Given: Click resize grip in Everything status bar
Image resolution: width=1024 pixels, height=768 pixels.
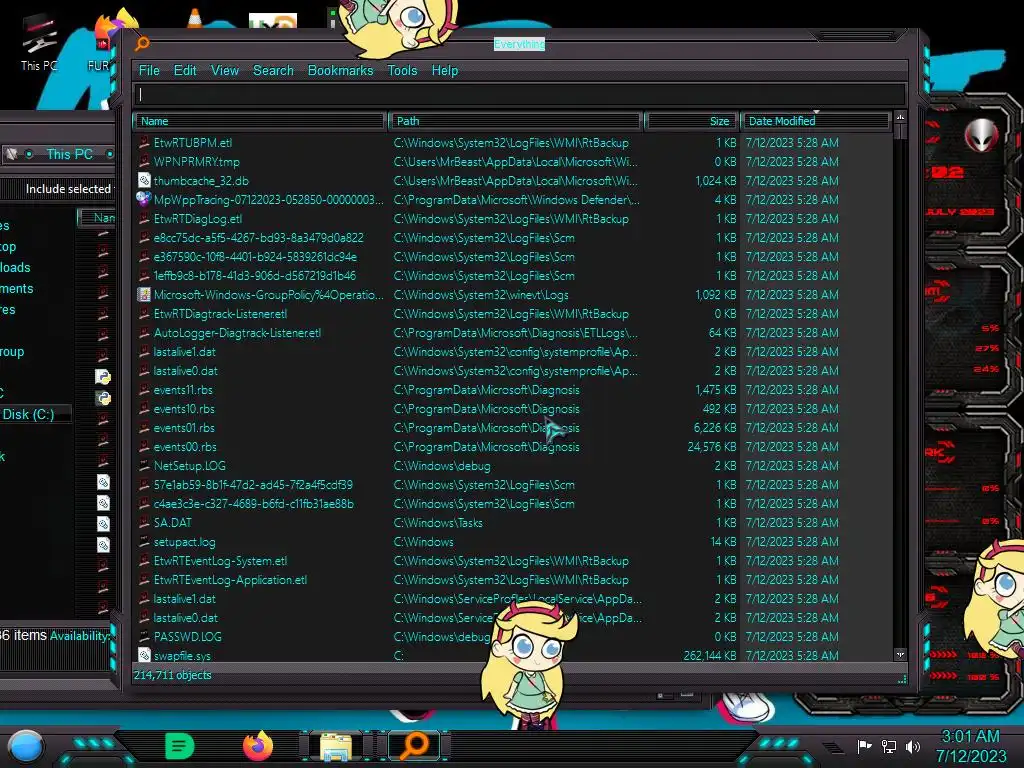Looking at the screenshot, I should [902, 679].
